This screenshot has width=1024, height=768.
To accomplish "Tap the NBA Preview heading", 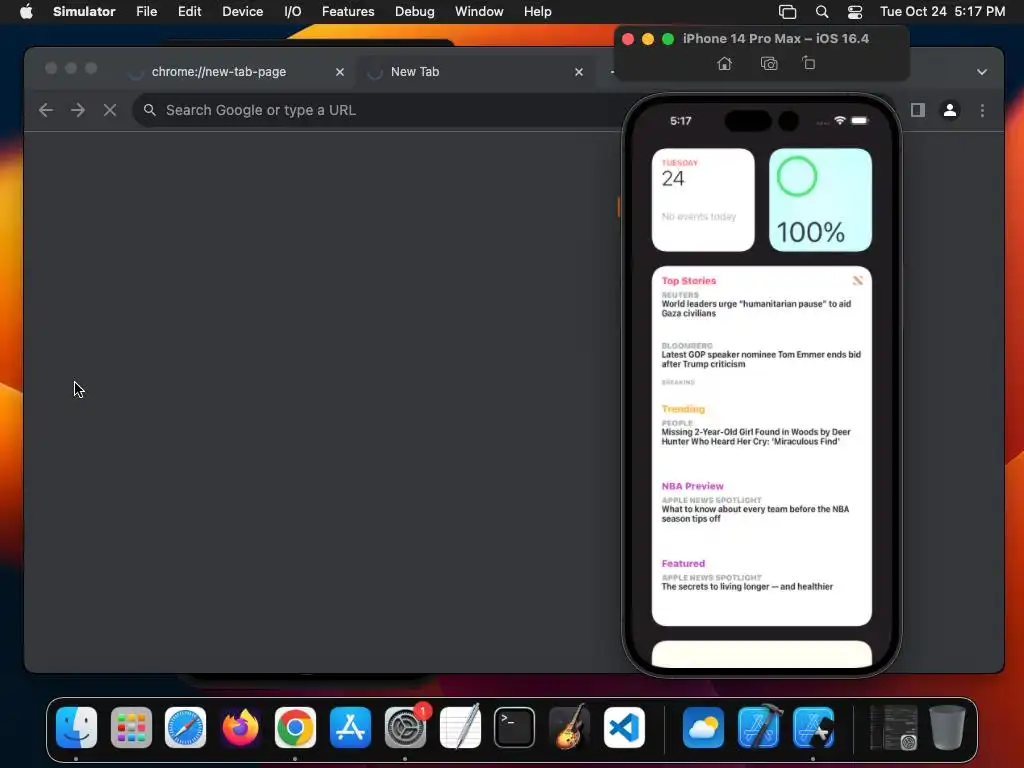I will pyautogui.click(x=692, y=486).
